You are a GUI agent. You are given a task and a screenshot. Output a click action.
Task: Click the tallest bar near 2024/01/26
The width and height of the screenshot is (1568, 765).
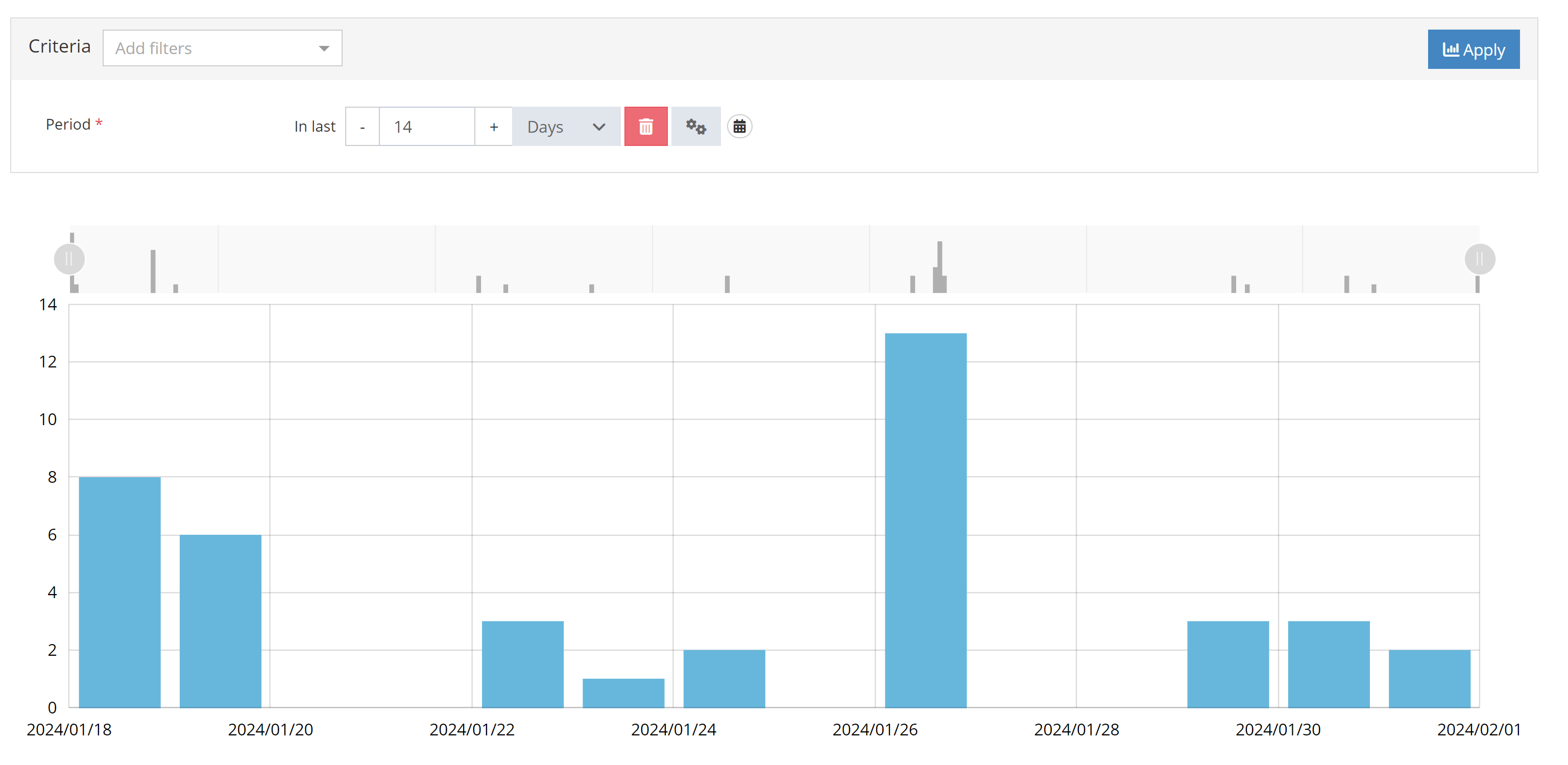pos(925,521)
